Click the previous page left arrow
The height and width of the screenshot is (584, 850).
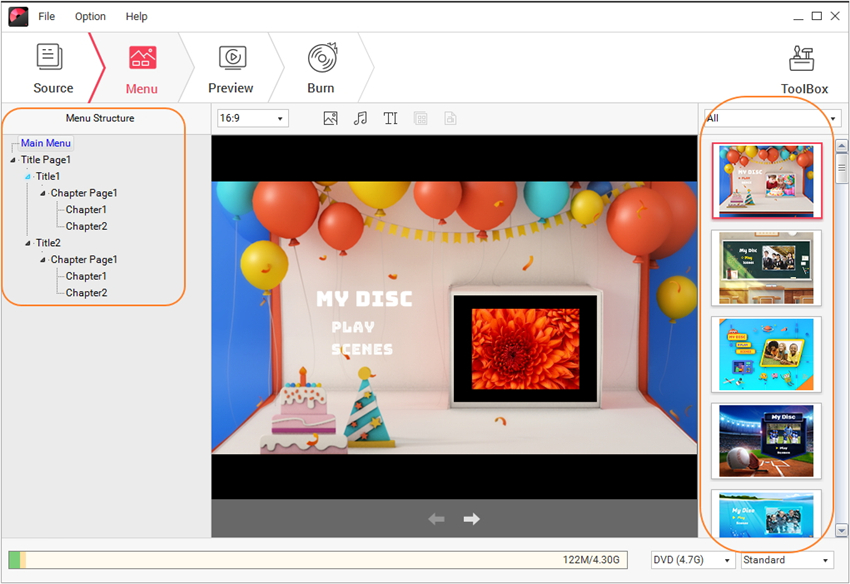(x=436, y=519)
